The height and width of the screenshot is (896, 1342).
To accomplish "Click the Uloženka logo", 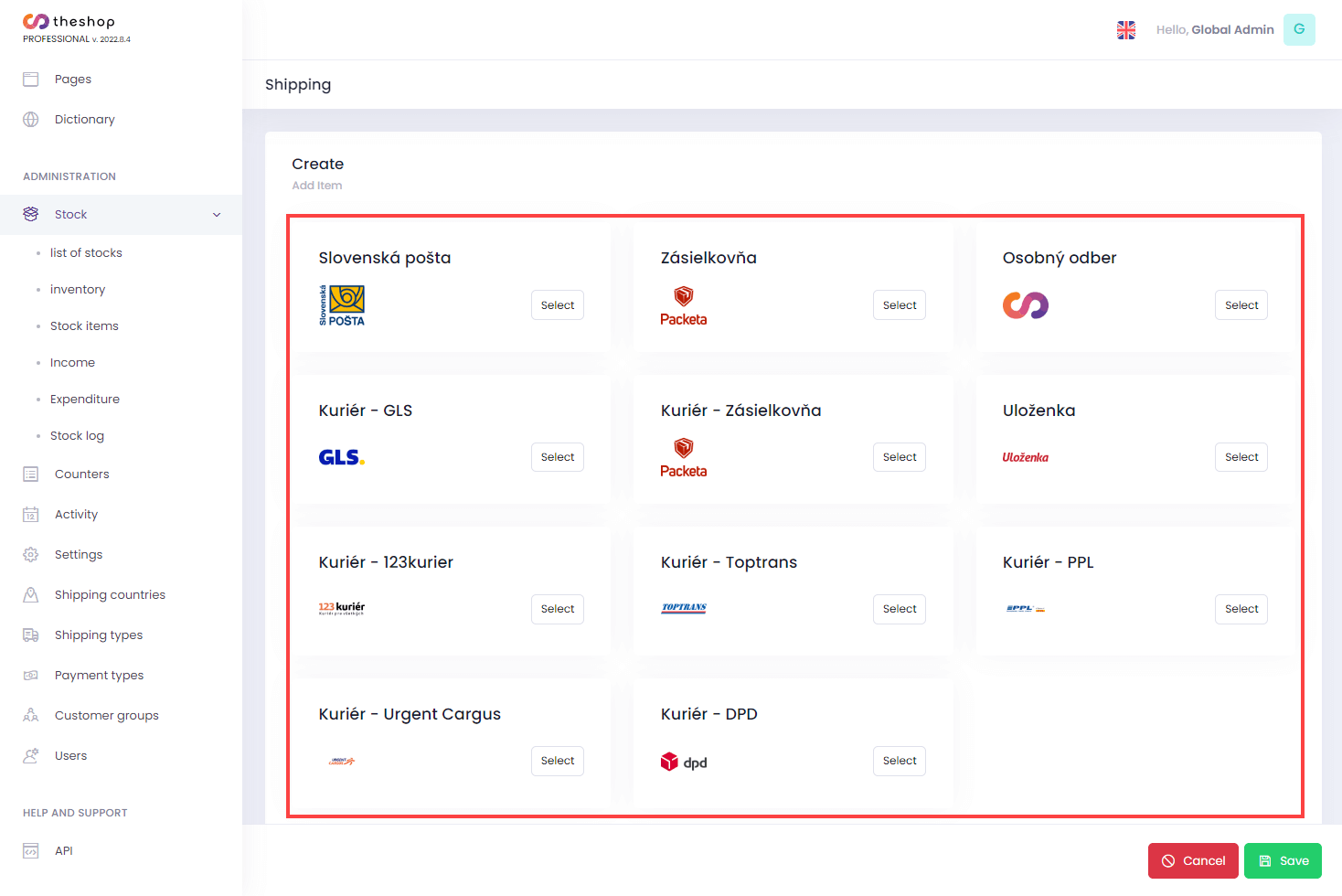I will tap(1026, 457).
